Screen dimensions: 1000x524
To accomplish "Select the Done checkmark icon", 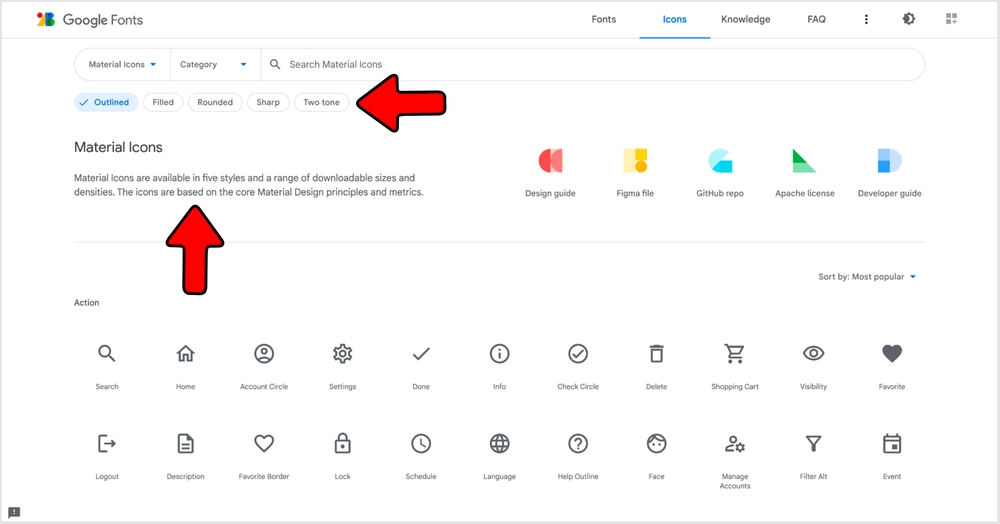I will tap(421, 353).
